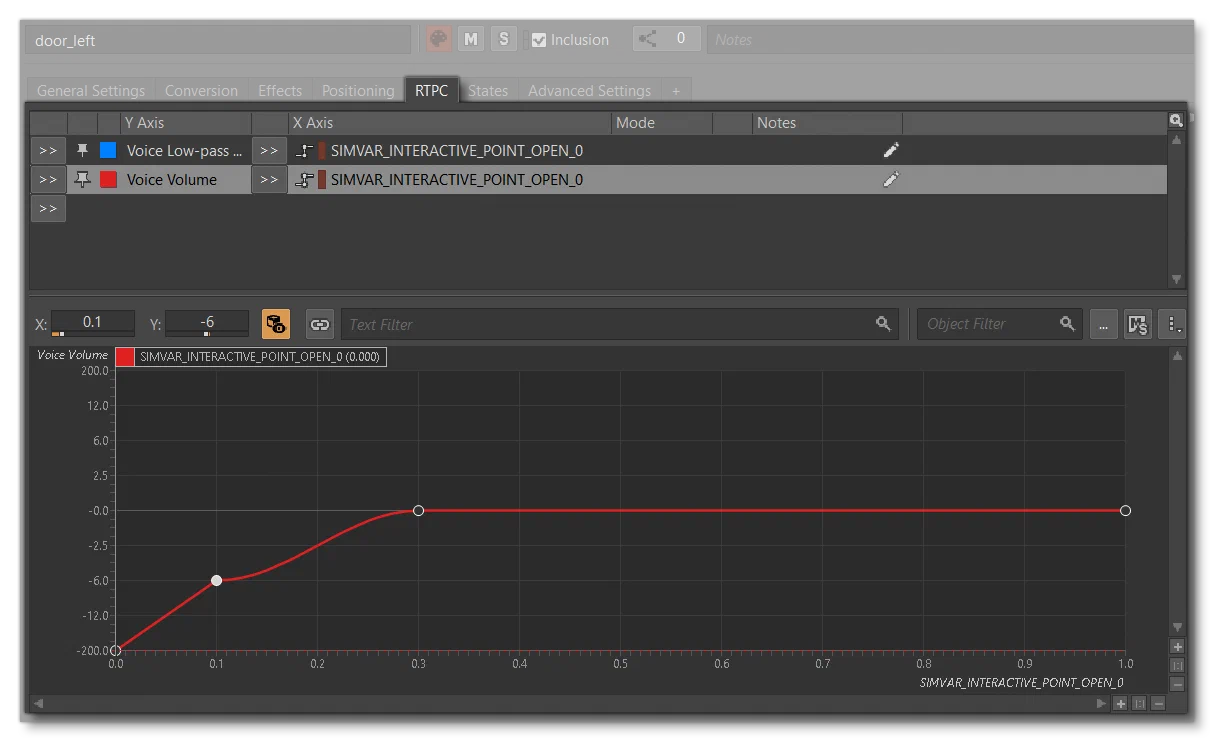Click the red Voice Volume color swatch

coord(108,180)
